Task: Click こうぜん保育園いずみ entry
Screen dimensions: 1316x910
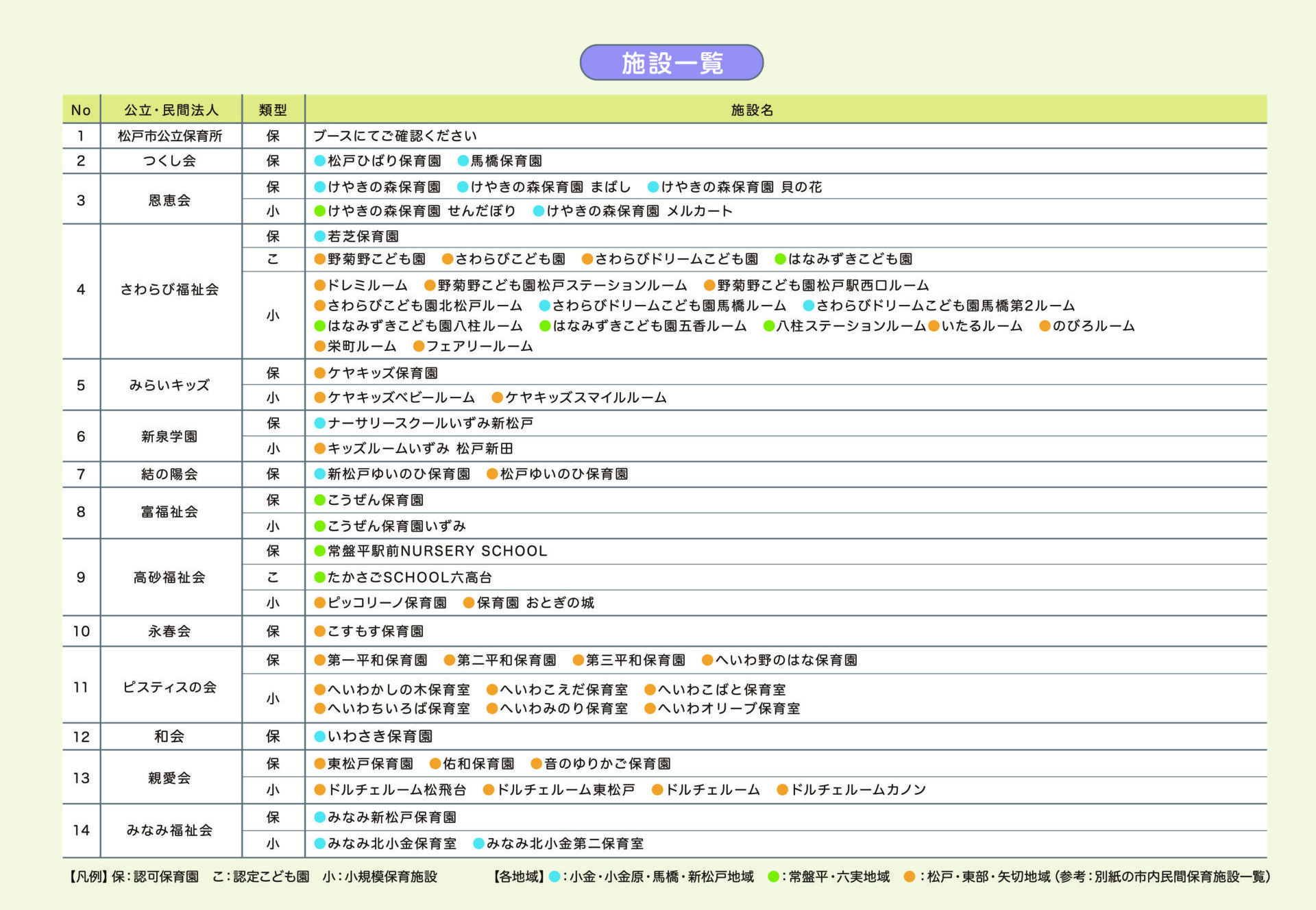Action: coord(397,526)
